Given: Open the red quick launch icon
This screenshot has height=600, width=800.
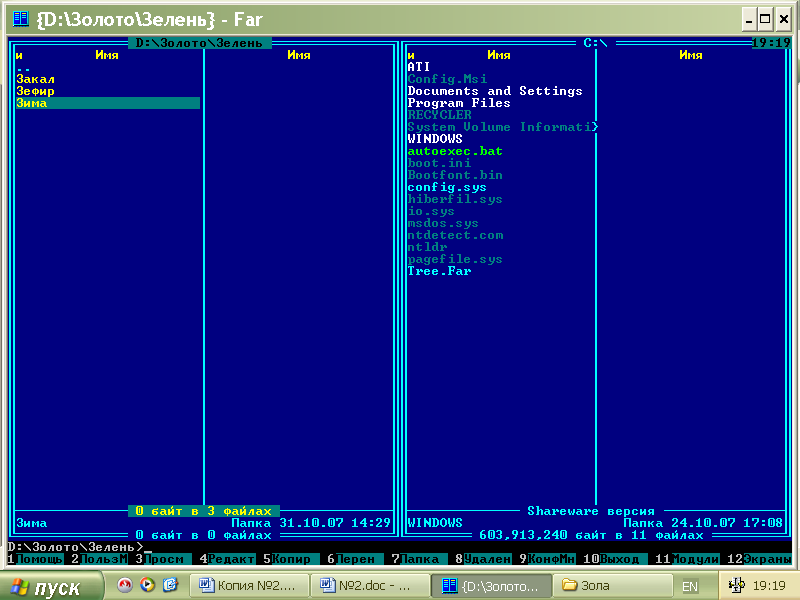Looking at the screenshot, I should point(124,585).
